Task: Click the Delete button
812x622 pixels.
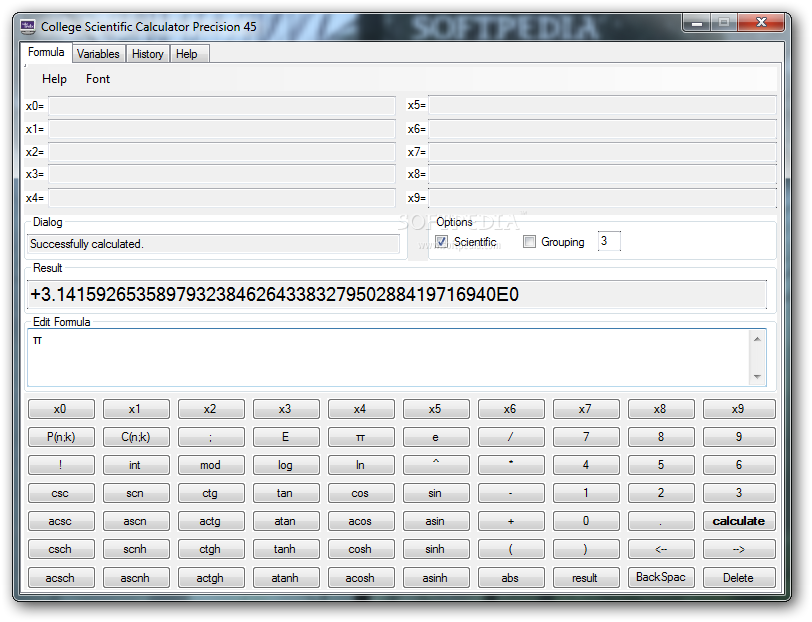Action: pos(739,577)
